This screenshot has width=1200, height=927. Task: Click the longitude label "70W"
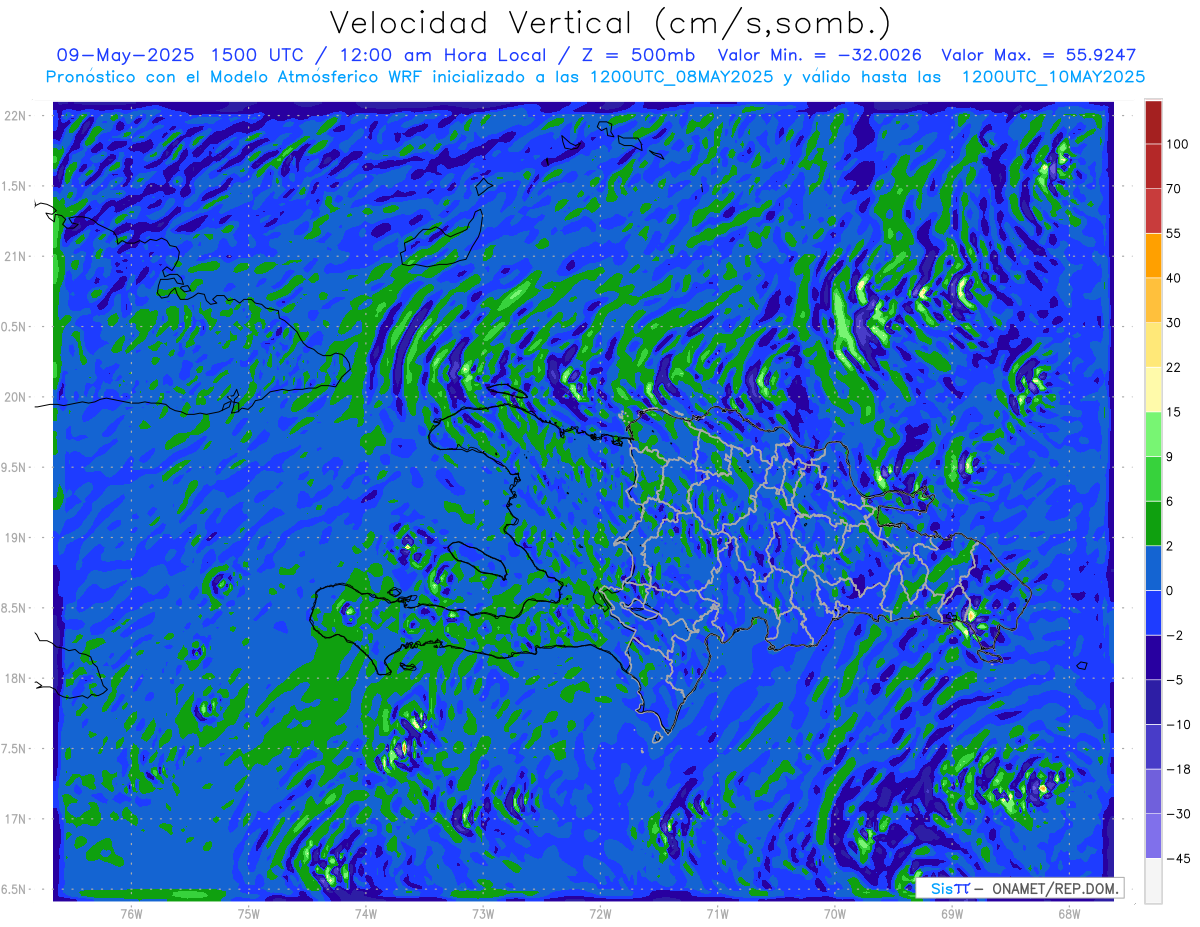(x=834, y=913)
